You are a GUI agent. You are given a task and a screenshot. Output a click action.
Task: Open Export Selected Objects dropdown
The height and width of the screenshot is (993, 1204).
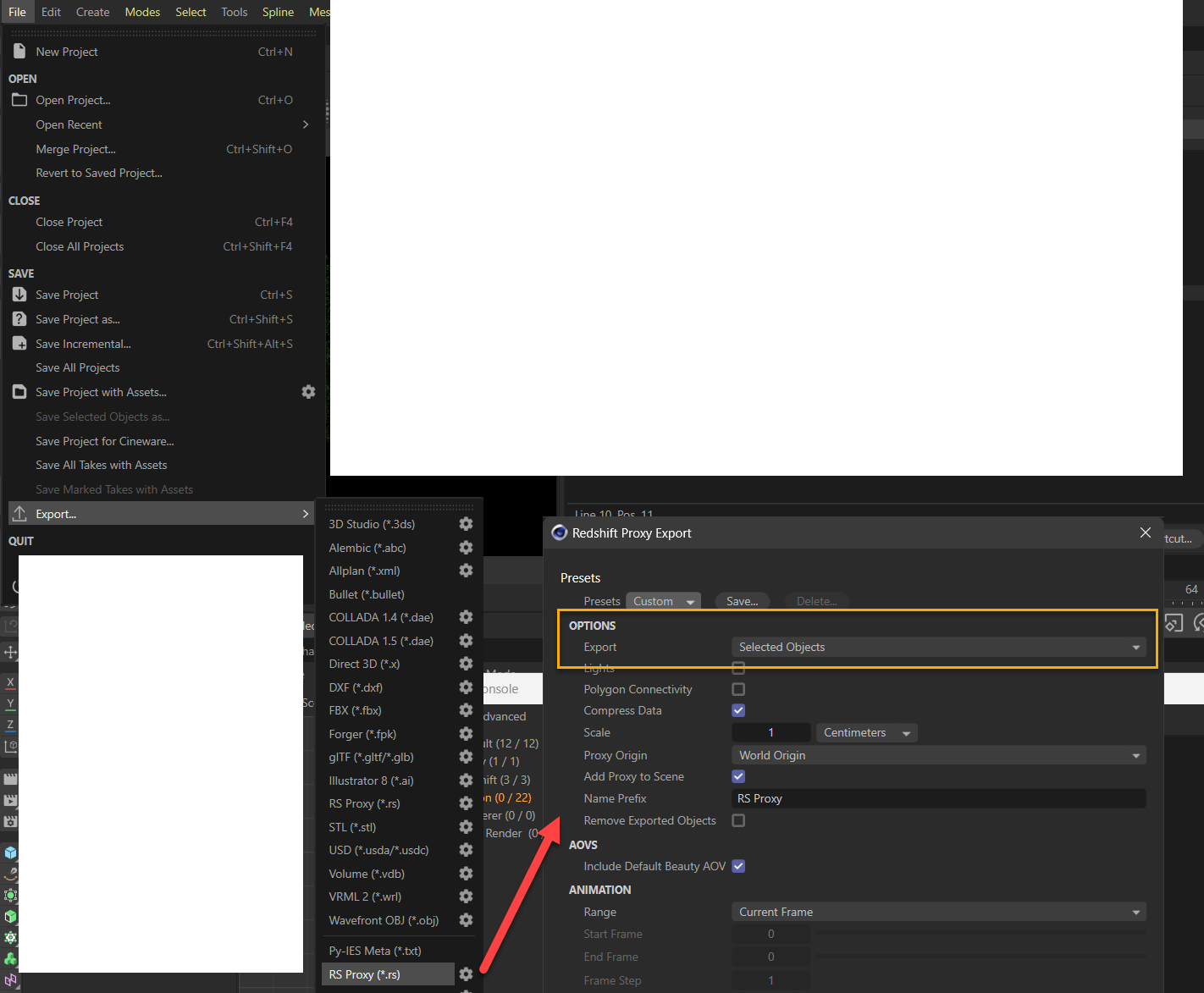[938, 647]
